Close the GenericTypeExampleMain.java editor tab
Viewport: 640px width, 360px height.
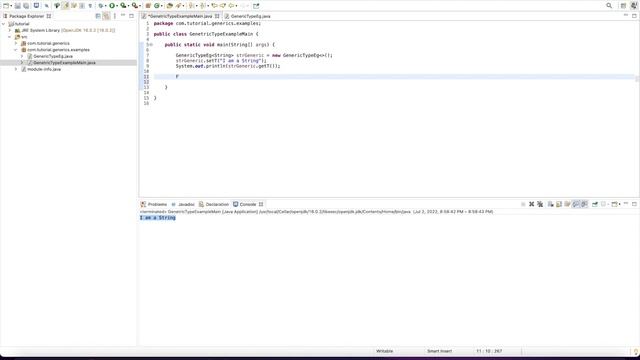coord(217,16)
